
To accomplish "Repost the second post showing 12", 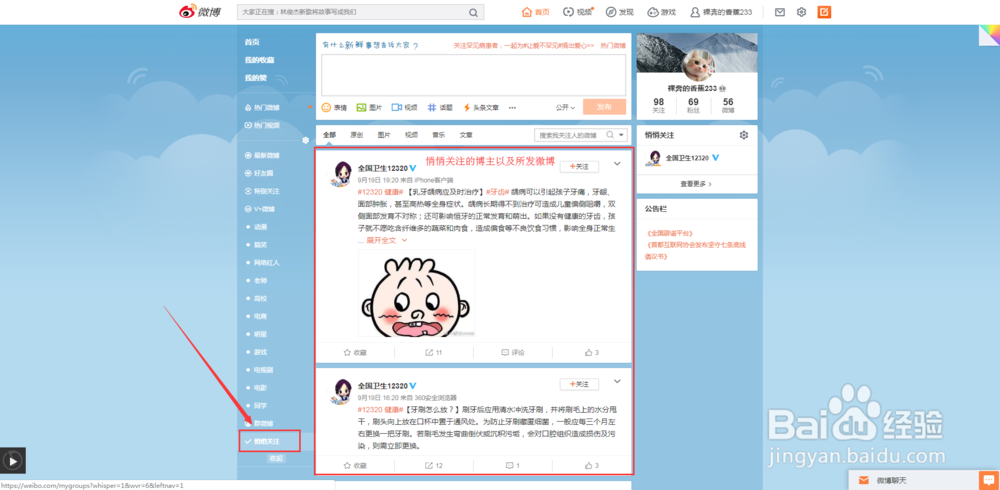I will pyautogui.click(x=434, y=466).
